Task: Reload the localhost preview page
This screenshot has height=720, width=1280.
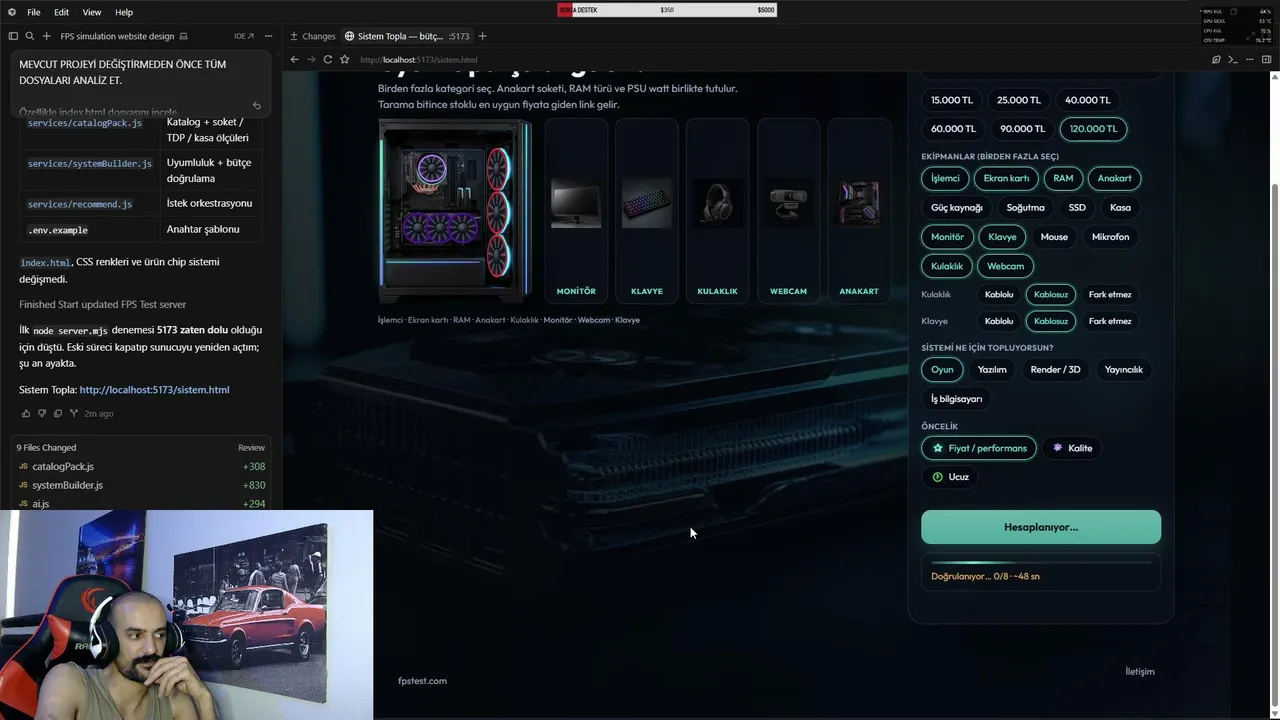Action: click(328, 60)
